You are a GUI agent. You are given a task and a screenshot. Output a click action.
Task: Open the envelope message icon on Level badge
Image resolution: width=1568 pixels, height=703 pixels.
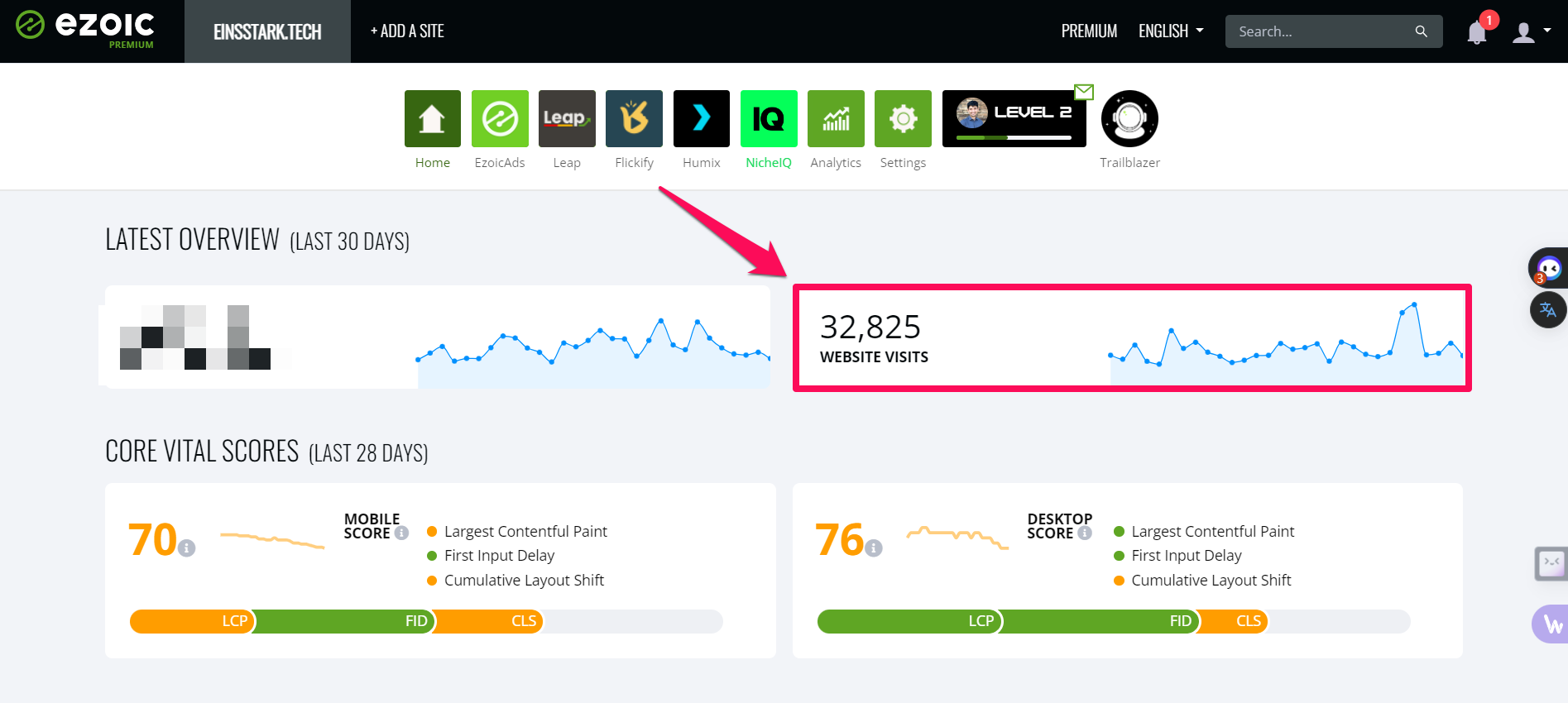coord(1084,91)
